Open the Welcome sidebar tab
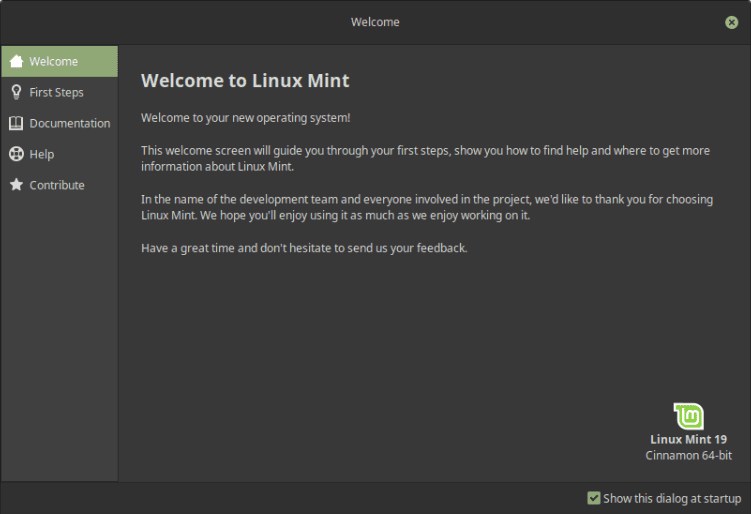 [59, 61]
